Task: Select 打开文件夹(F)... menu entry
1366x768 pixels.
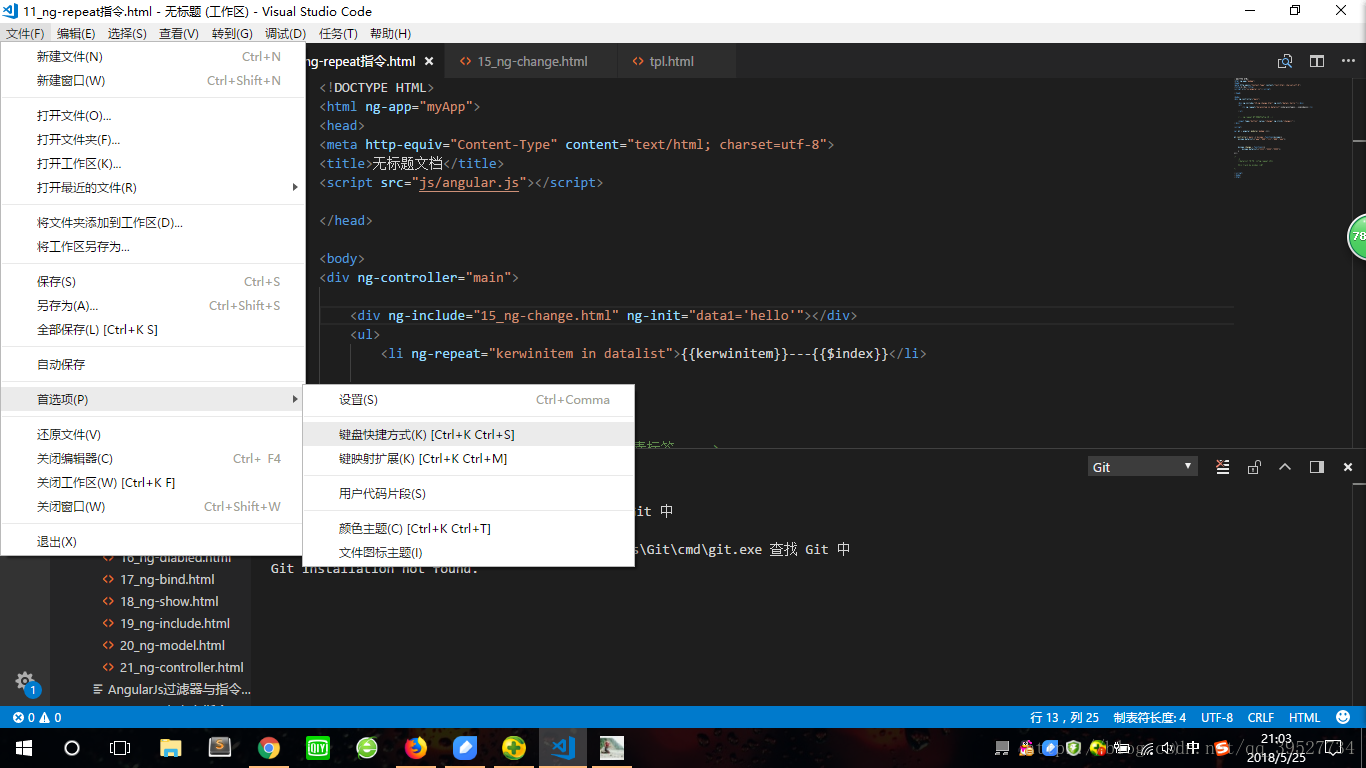Action: (x=152, y=140)
